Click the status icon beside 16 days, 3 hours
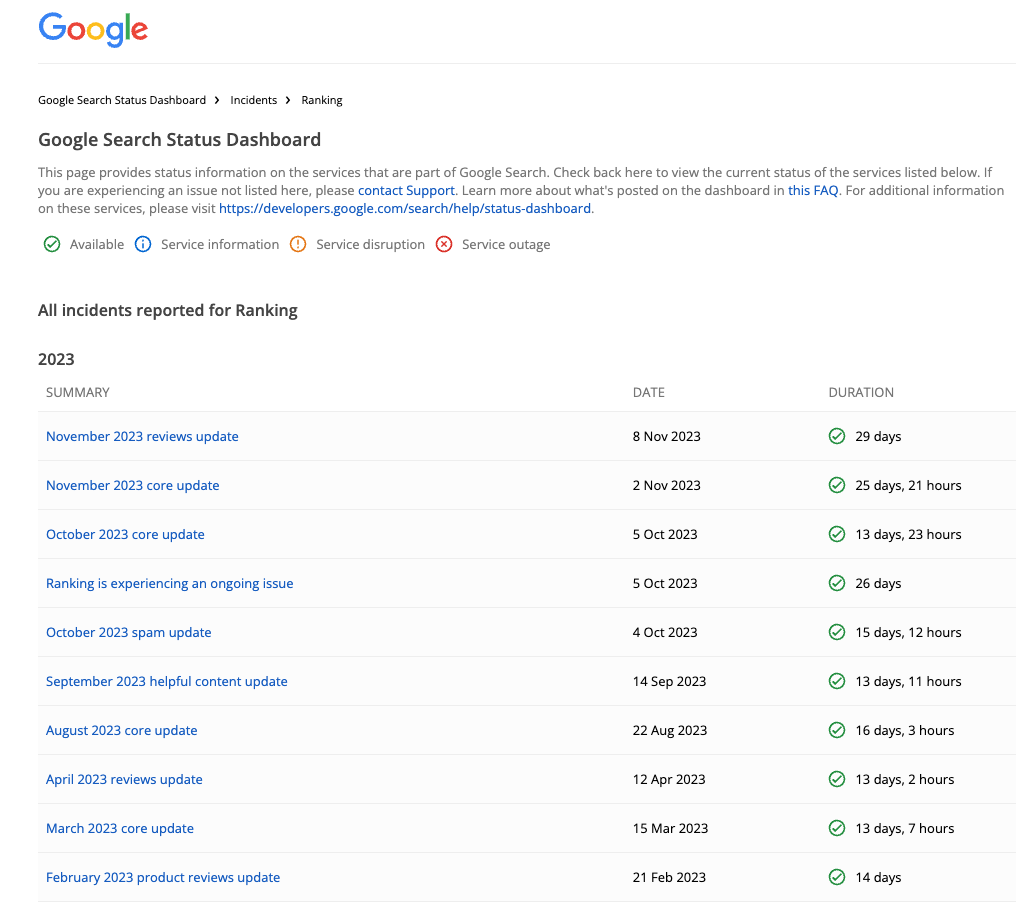Viewport: 1030px width, 921px height. point(837,730)
